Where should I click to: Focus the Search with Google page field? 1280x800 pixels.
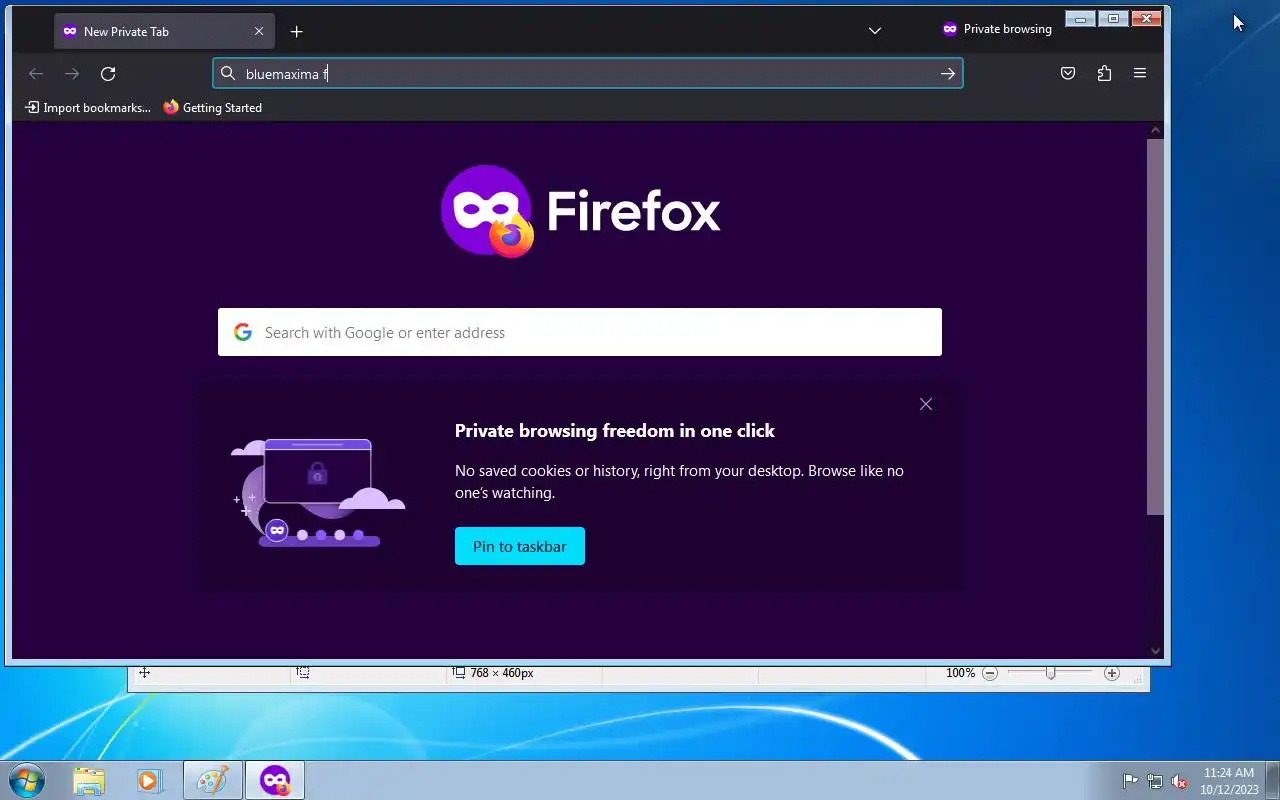[x=580, y=332]
